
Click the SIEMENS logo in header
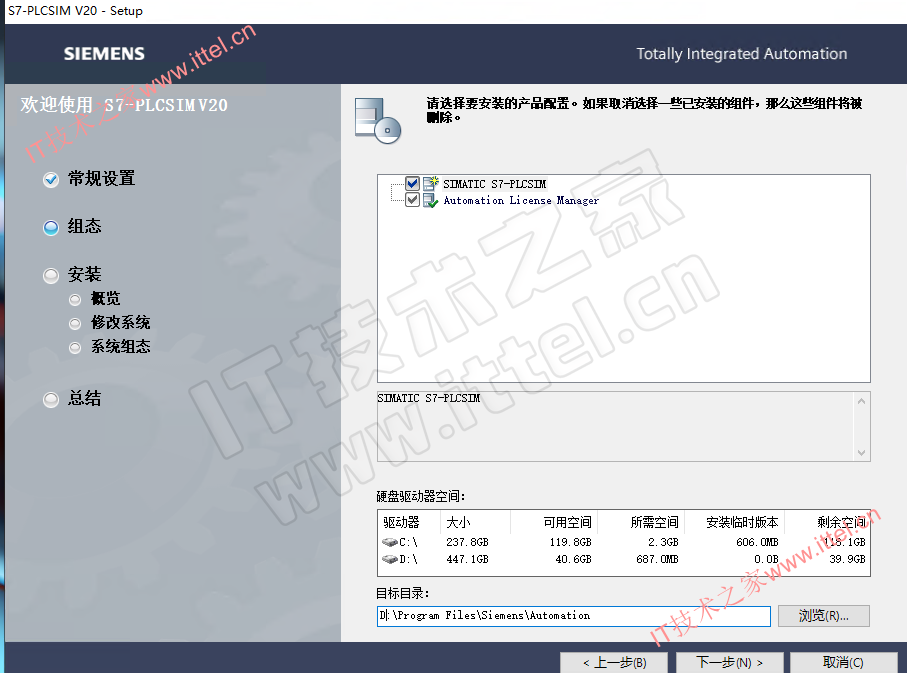104,54
